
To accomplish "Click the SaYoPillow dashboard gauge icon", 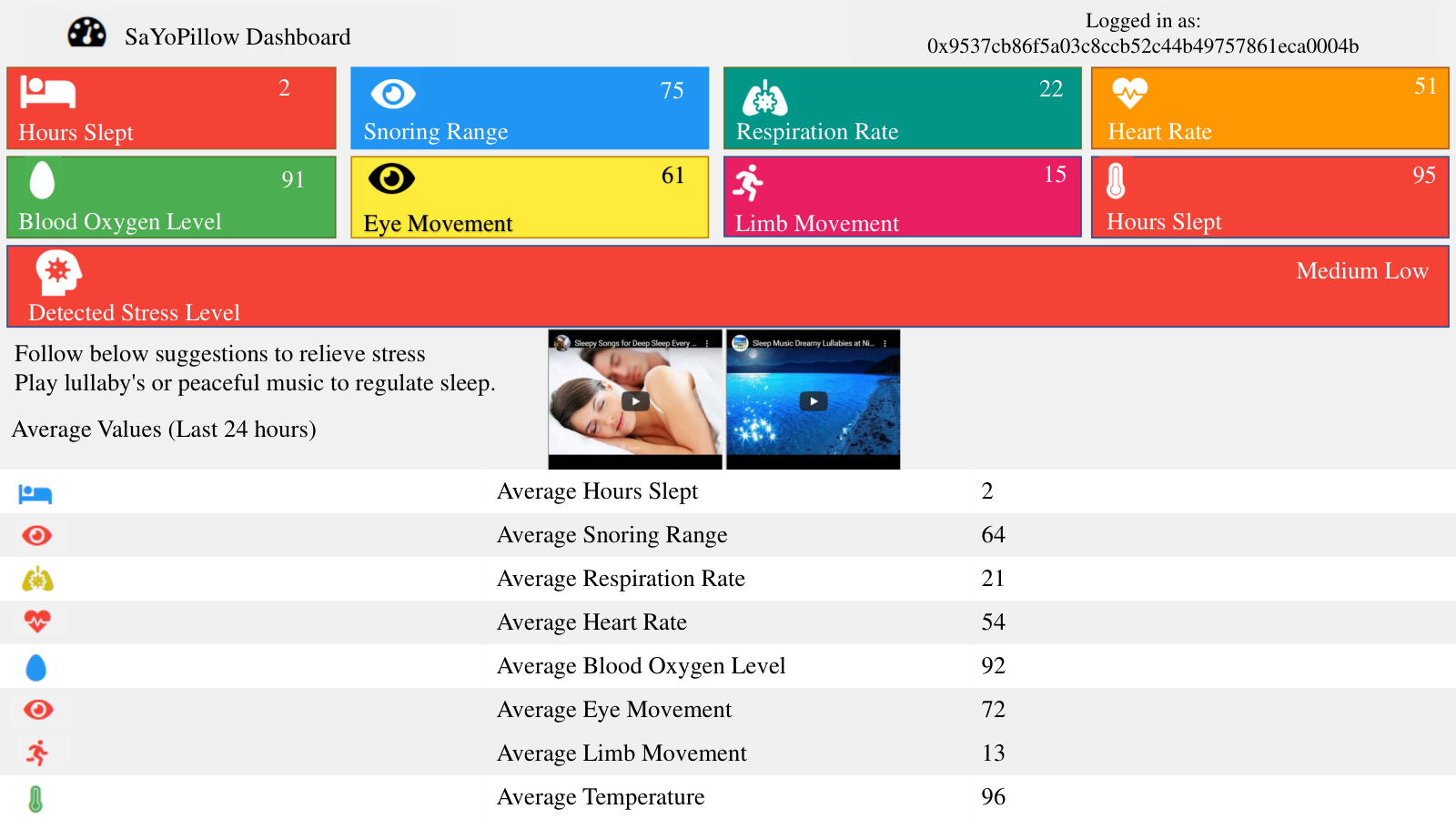I will pos(87,33).
